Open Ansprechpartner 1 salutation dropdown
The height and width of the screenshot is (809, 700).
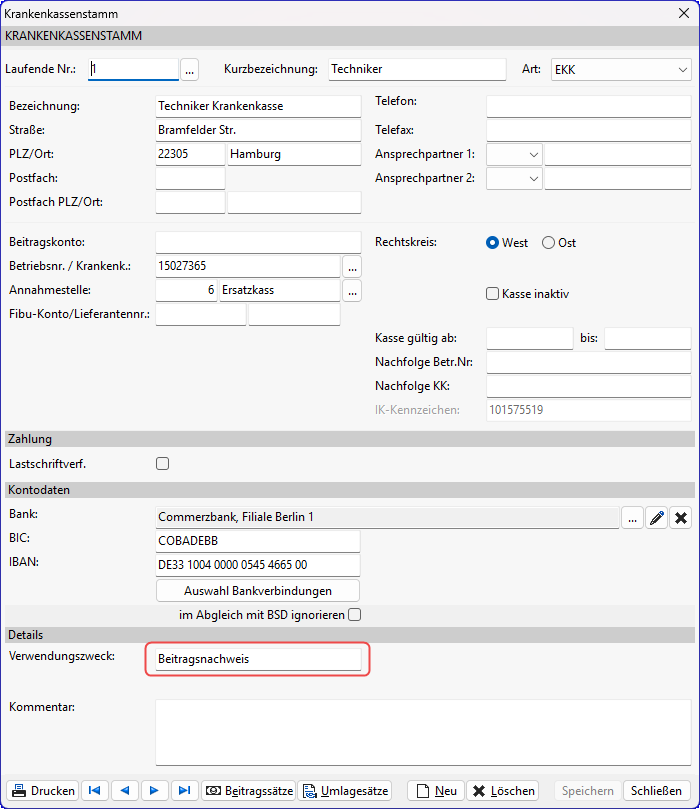click(x=514, y=154)
